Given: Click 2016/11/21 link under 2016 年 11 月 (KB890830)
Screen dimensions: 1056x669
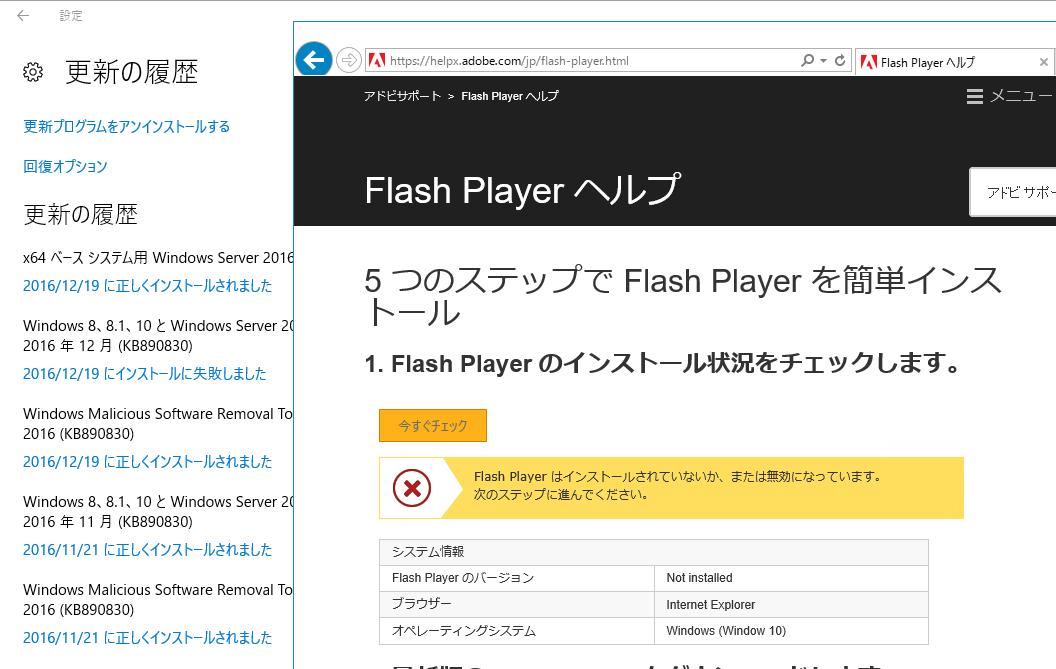Looking at the screenshot, I should [x=147, y=550].
